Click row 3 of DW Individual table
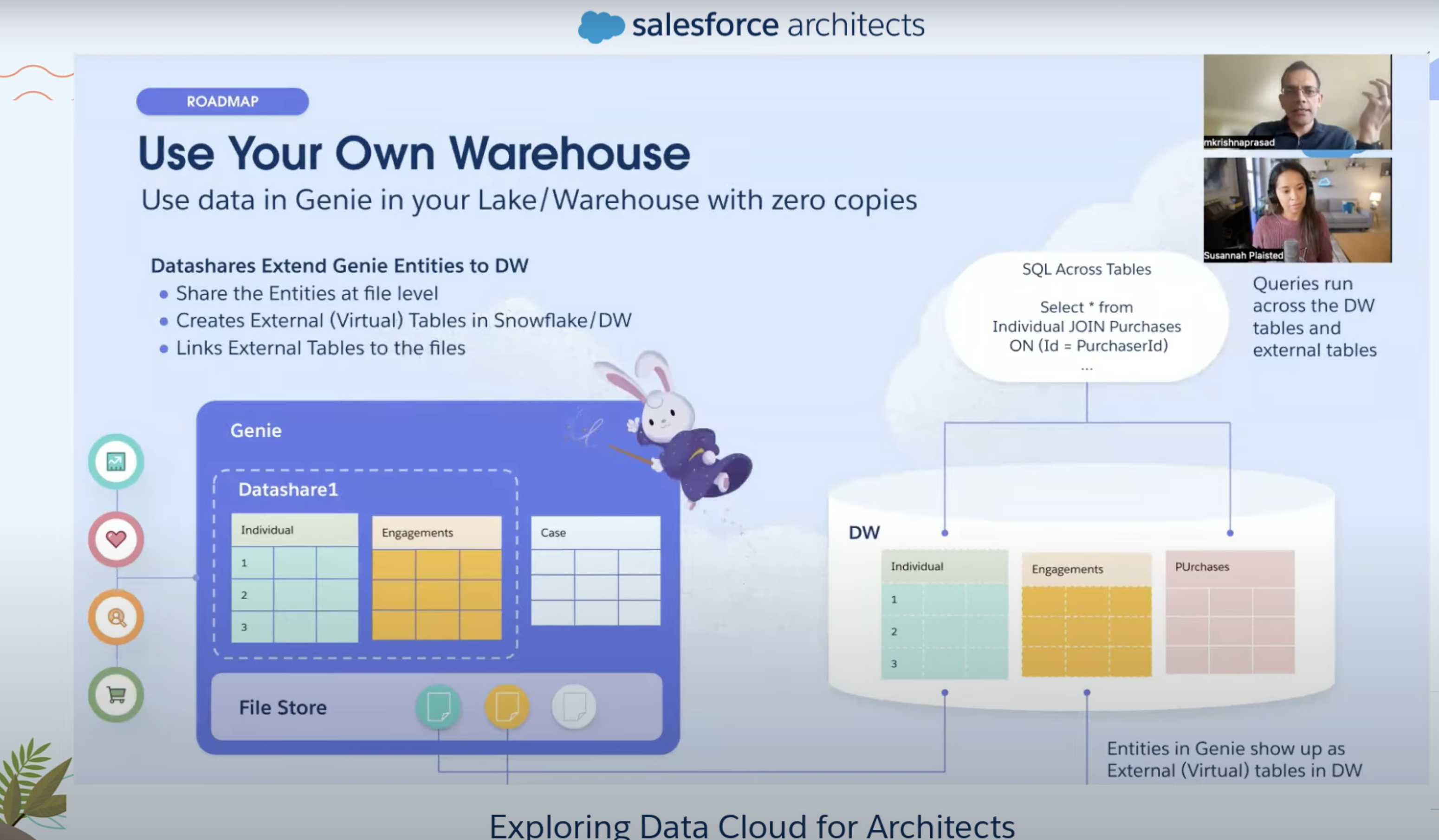The image size is (1439, 840). click(x=945, y=664)
